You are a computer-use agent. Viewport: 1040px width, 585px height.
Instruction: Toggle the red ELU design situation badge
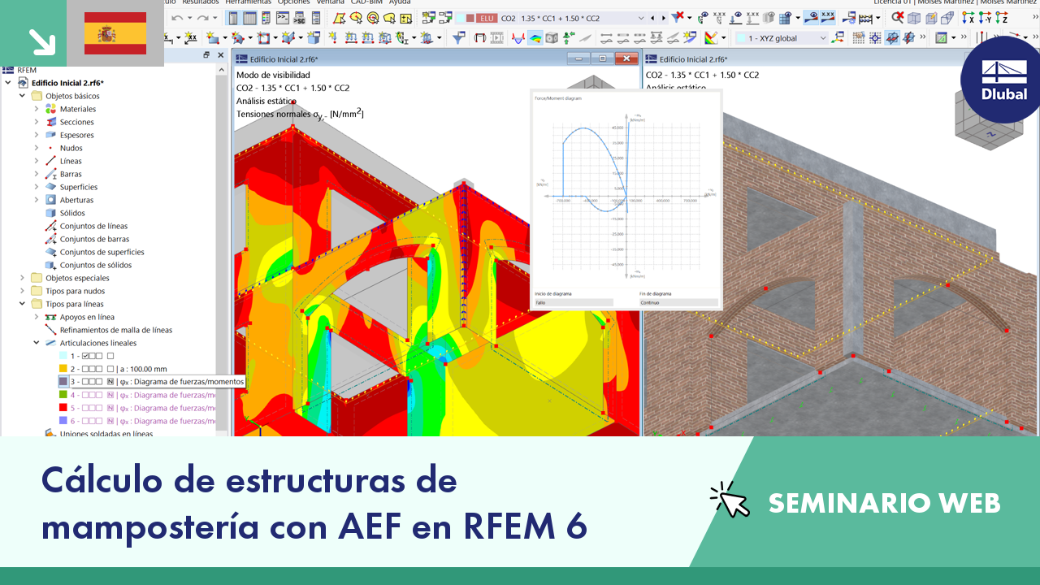pyautogui.click(x=486, y=19)
